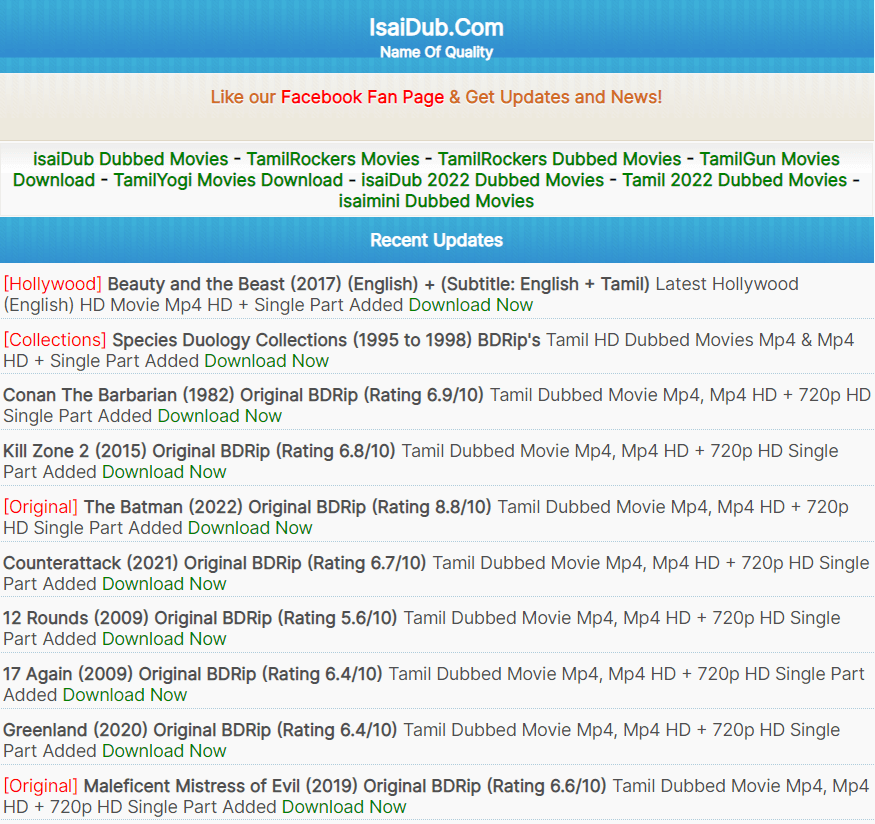The width and height of the screenshot is (875, 824).
Task: Download Now for The Batman
Action: pyautogui.click(x=250, y=528)
